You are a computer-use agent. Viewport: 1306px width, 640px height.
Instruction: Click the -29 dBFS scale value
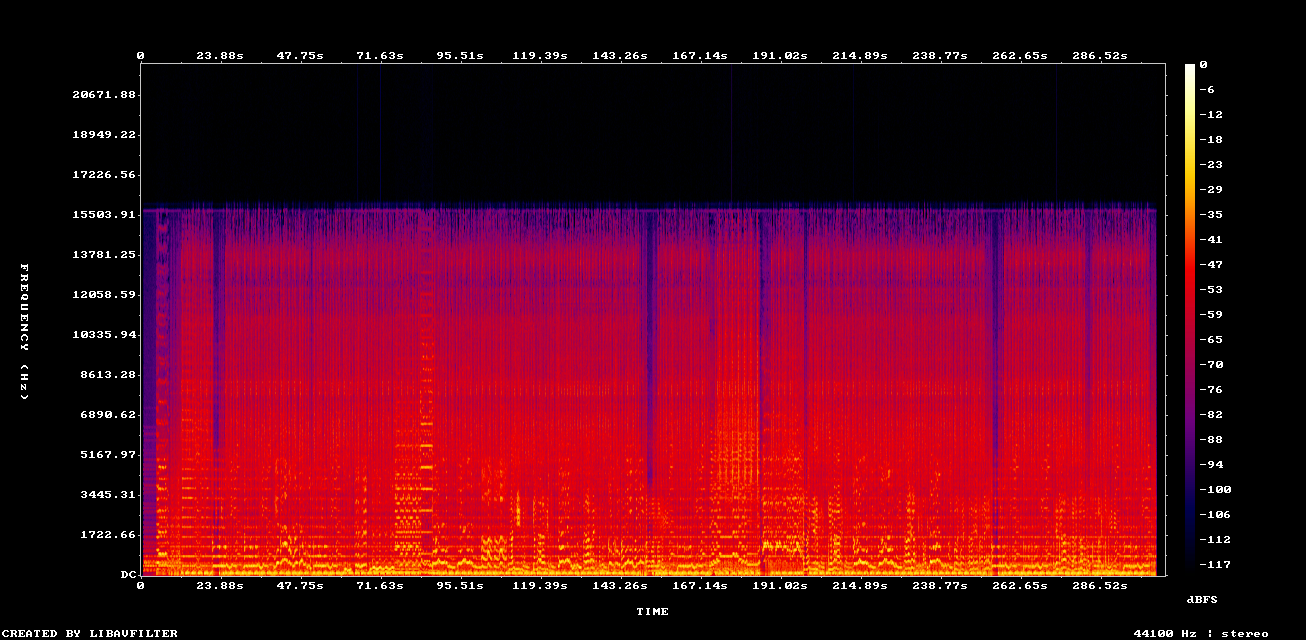pos(1211,189)
